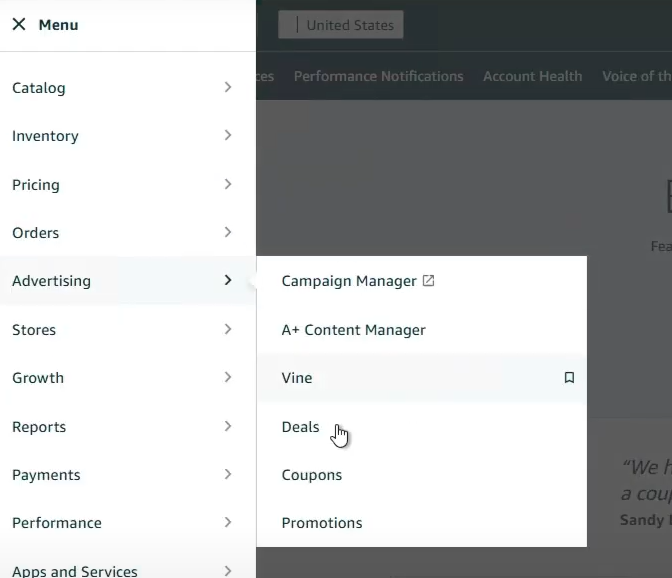Expand the Pricing chevron arrow
This screenshot has width=672, height=578.
point(228,184)
